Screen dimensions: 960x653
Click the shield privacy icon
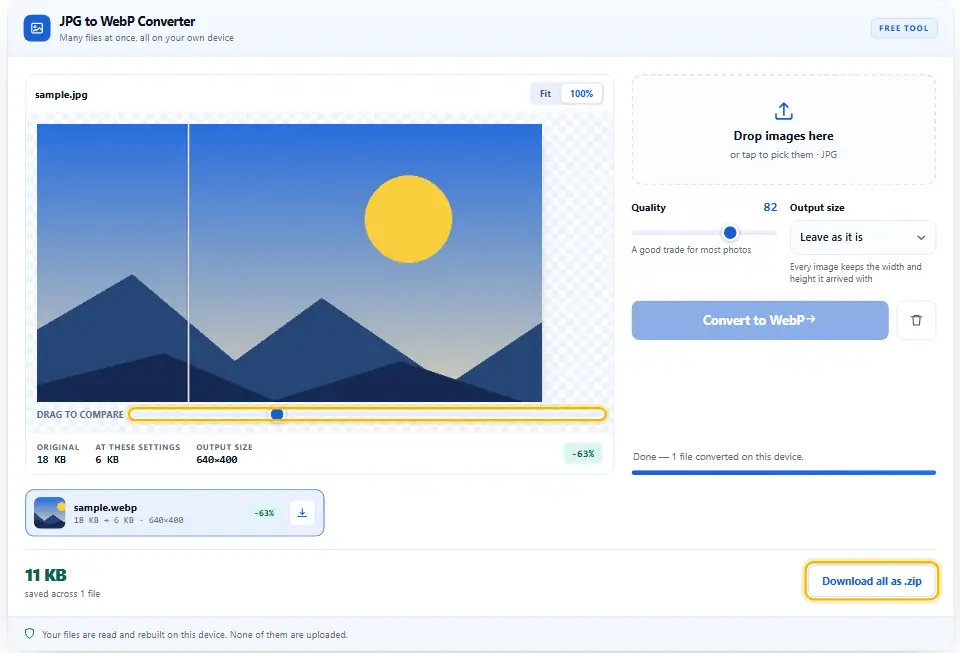tap(29, 633)
